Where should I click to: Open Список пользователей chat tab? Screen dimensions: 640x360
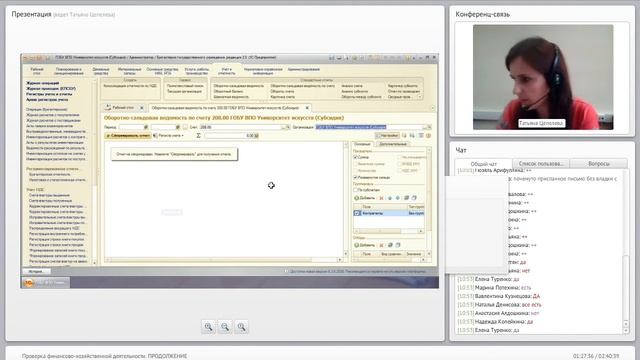point(541,163)
